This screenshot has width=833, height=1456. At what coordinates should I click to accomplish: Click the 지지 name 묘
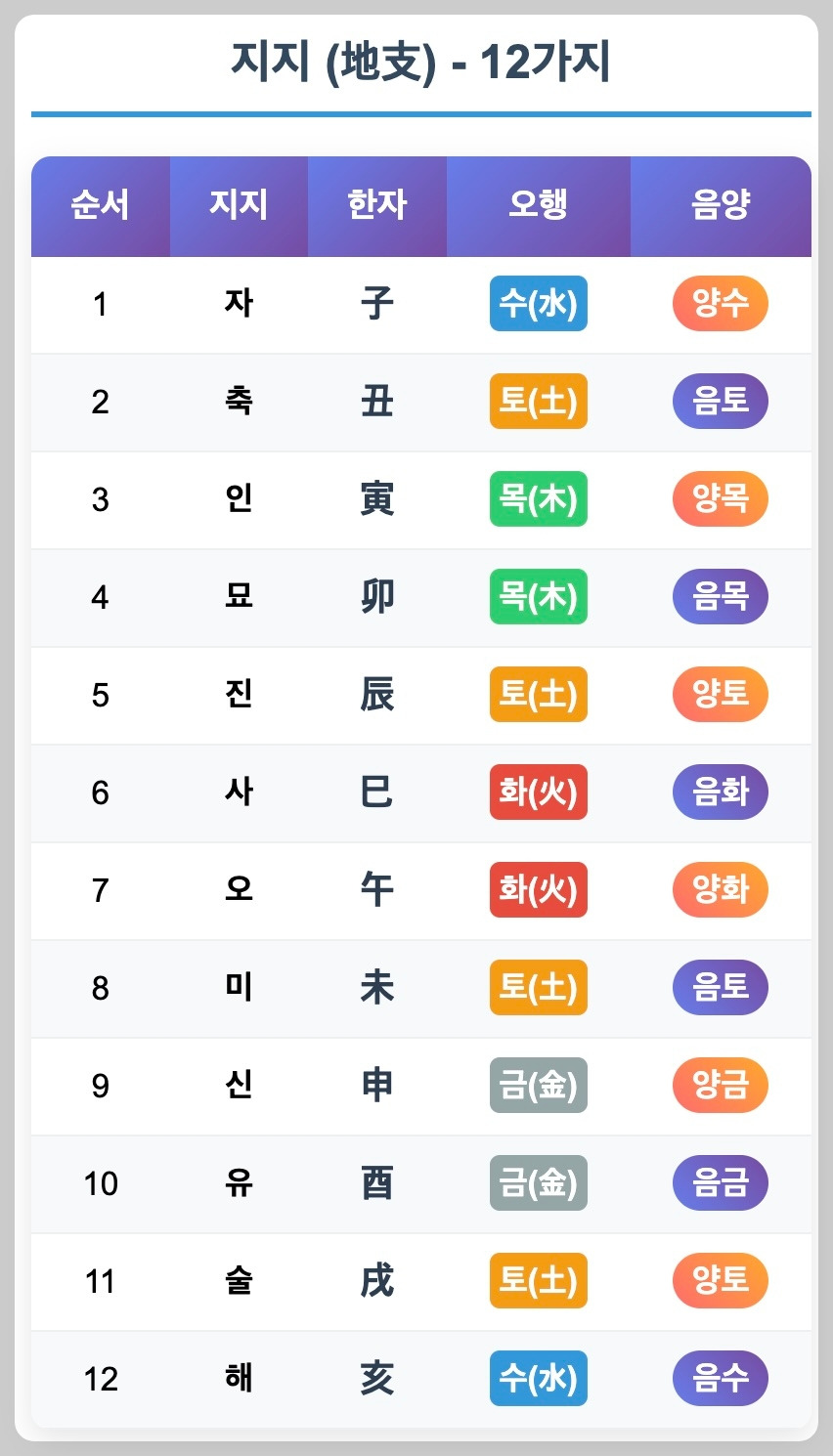pyautogui.click(x=239, y=596)
